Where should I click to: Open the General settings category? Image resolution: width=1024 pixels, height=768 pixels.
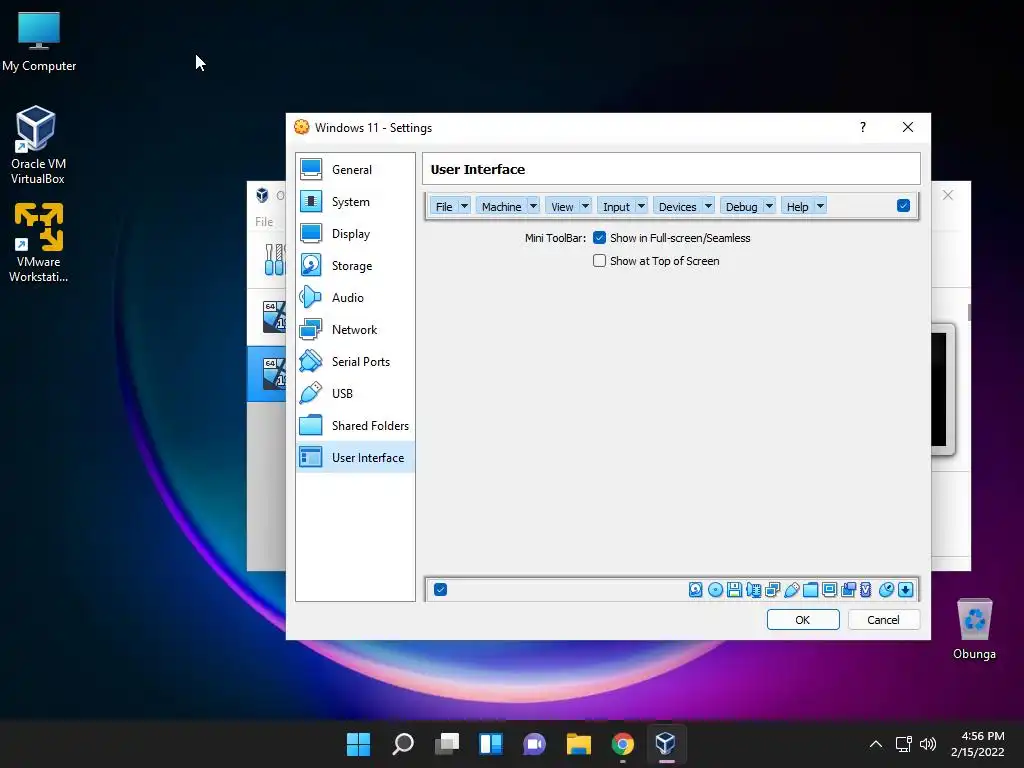point(355,170)
